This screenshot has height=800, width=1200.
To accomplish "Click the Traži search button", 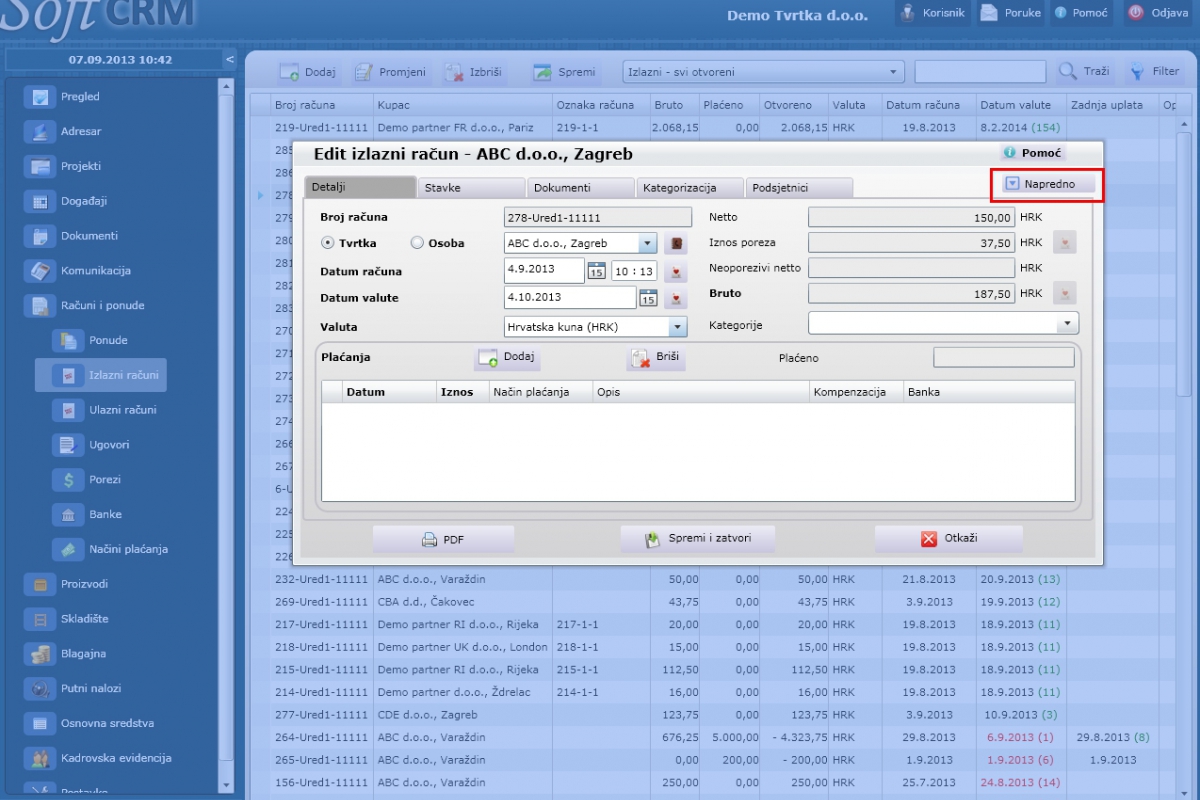I will pos(1084,72).
